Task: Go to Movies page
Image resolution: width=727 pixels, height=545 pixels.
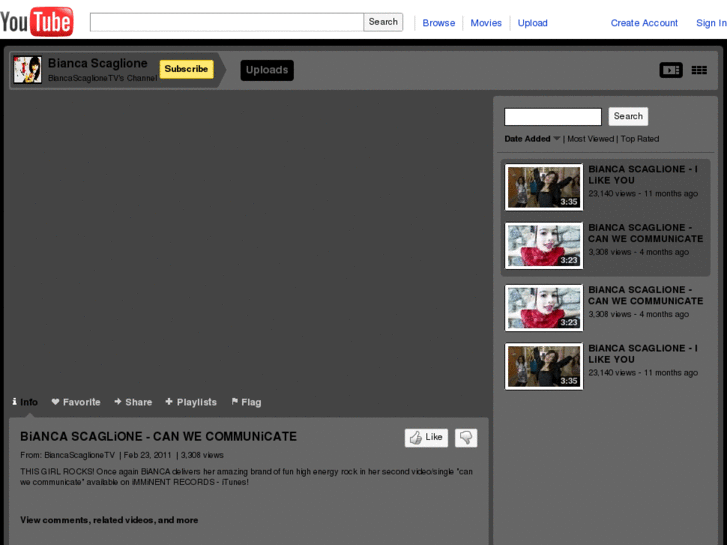Action: click(x=486, y=23)
